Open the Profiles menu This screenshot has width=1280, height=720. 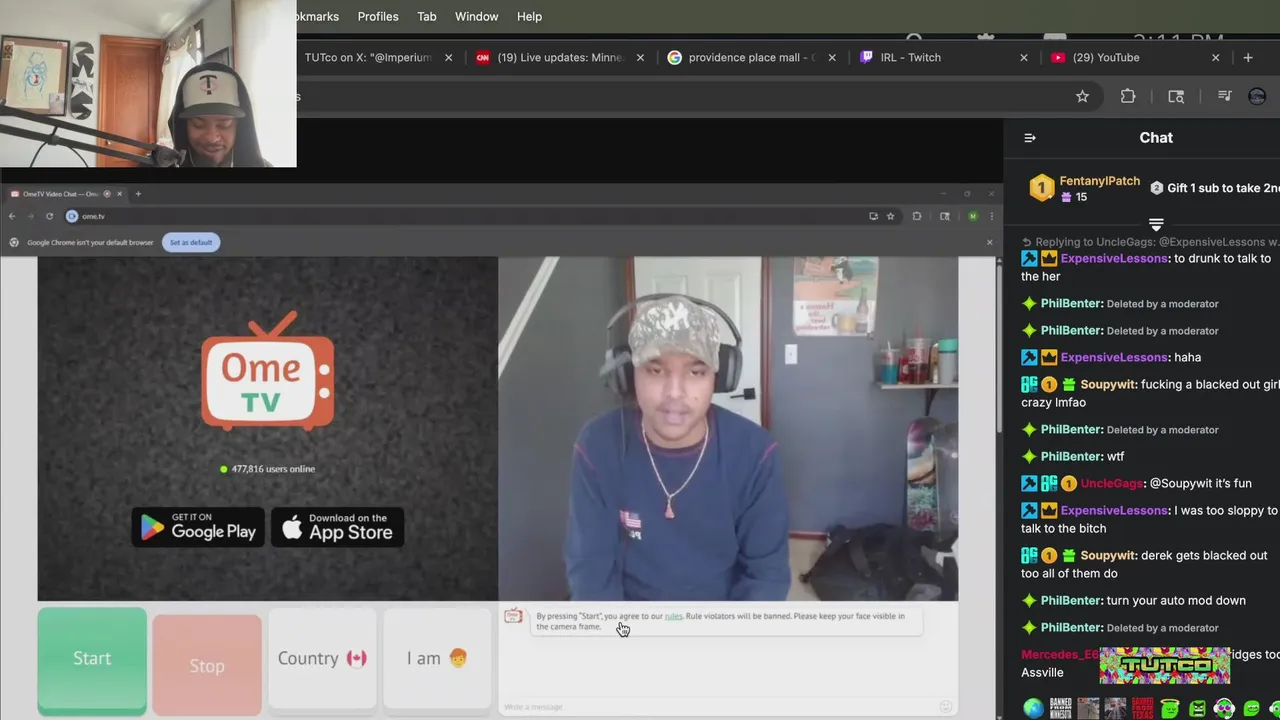(x=378, y=16)
